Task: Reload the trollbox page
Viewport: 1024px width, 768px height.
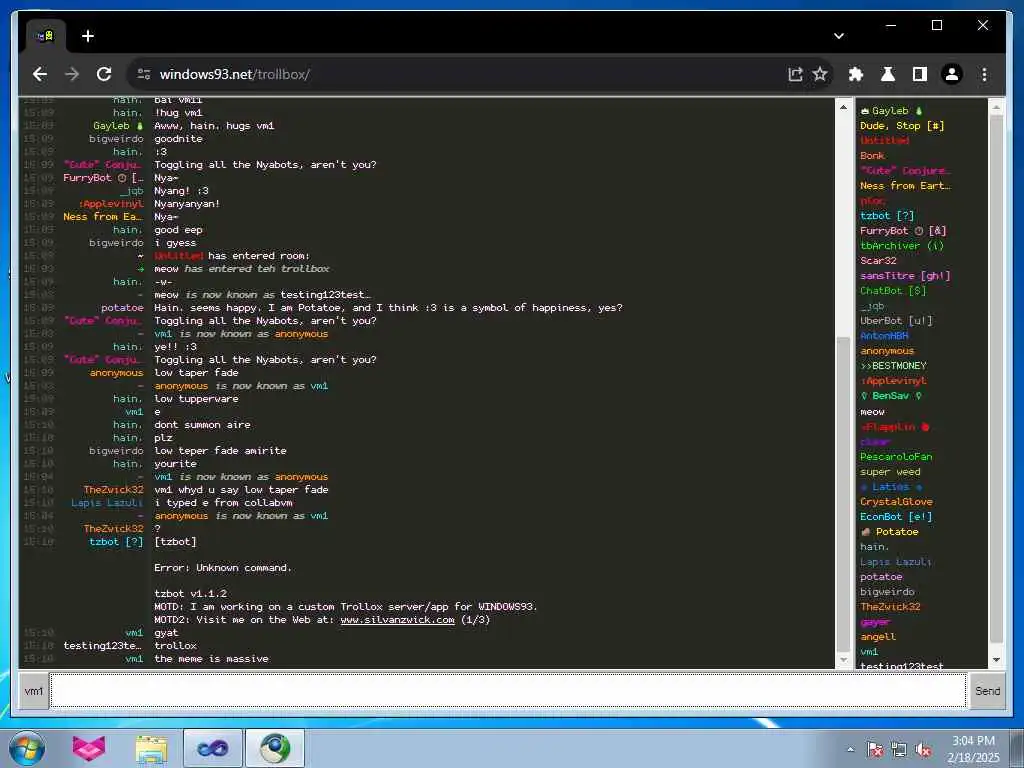Action: [x=104, y=74]
